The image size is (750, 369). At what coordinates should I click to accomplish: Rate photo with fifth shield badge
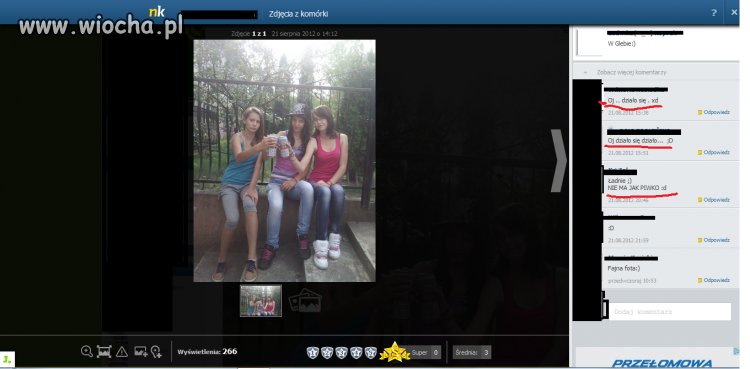(x=371, y=353)
